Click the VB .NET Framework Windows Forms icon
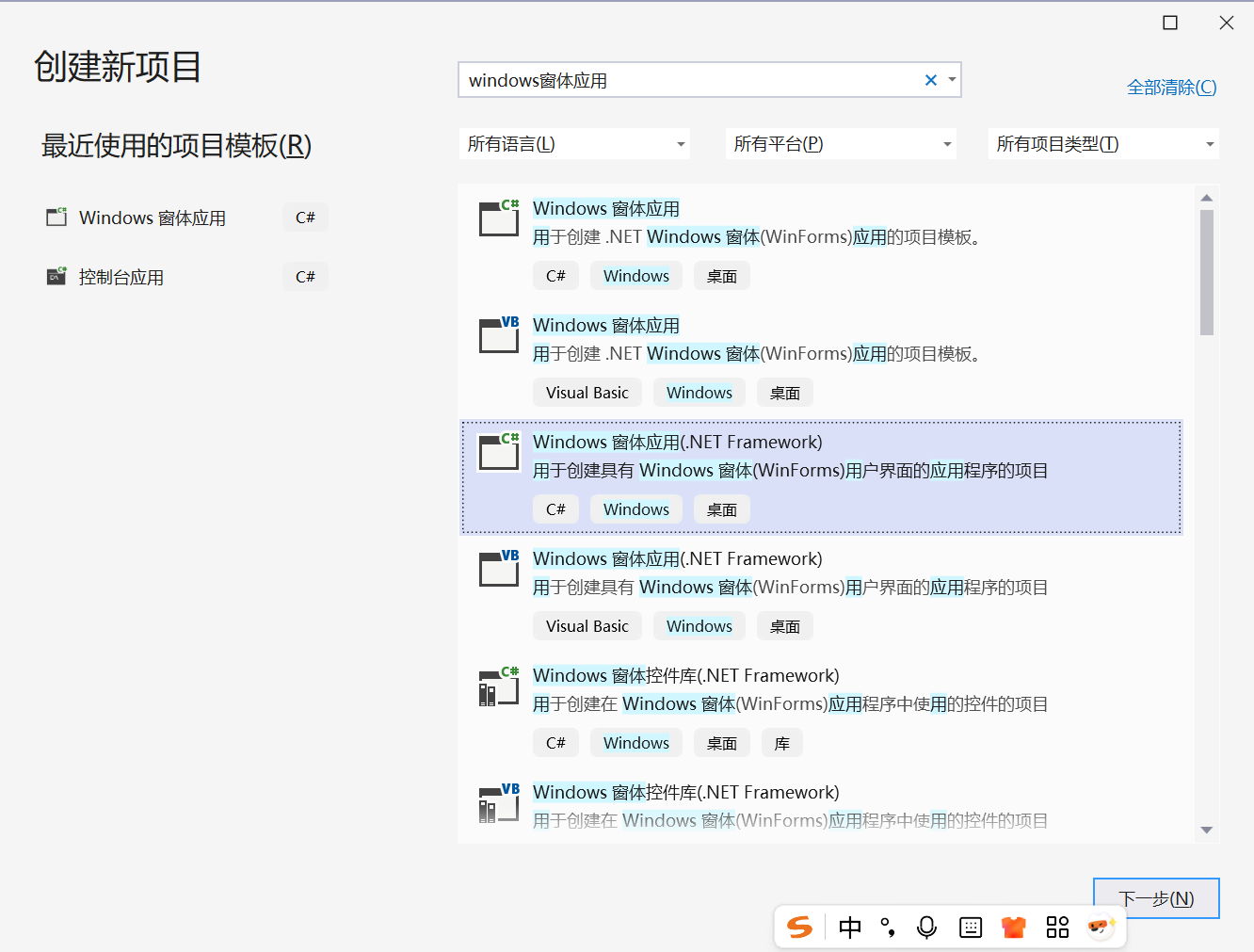 point(499,568)
